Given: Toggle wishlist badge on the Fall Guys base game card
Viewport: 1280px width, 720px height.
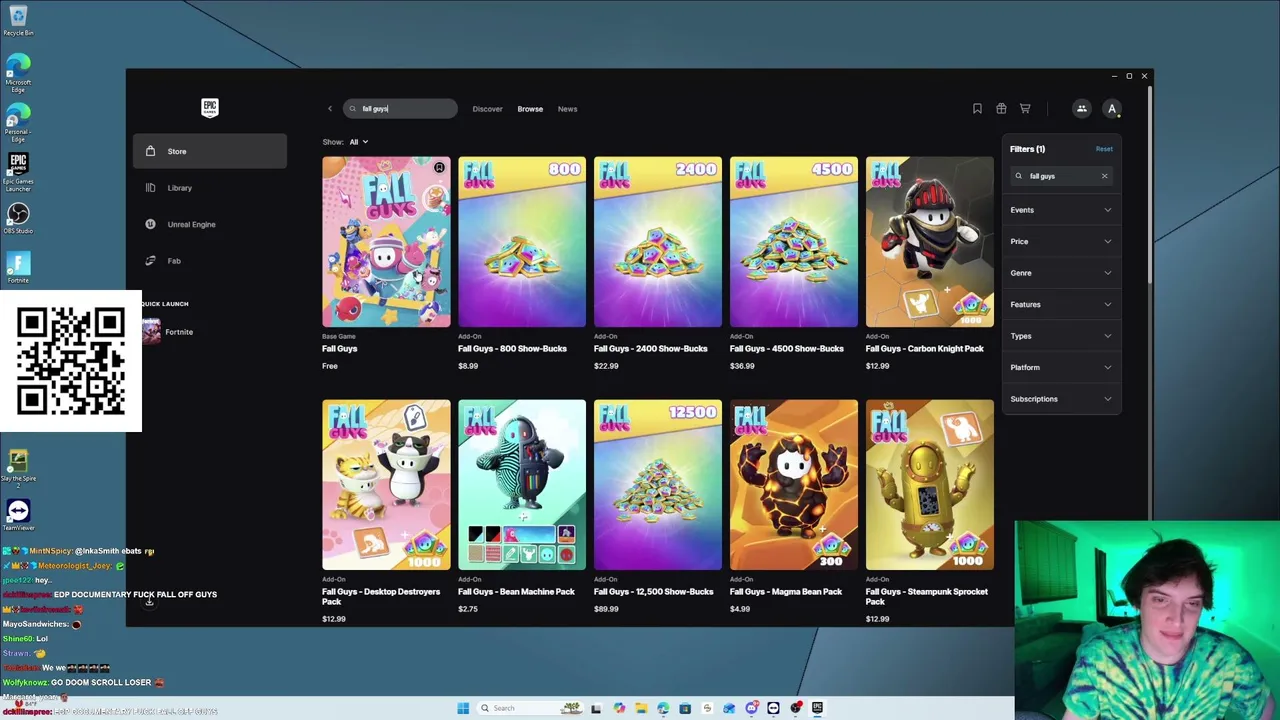Looking at the screenshot, I should (x=439, y=168).
